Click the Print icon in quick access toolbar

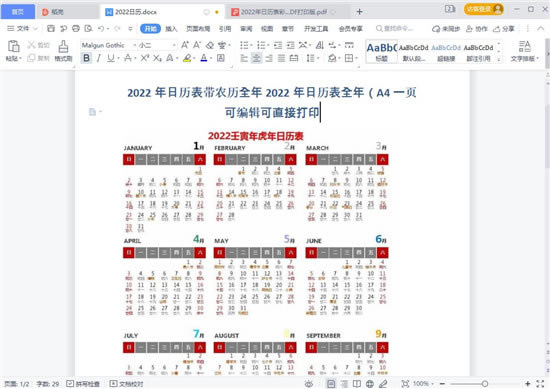[x=76, y=28]
